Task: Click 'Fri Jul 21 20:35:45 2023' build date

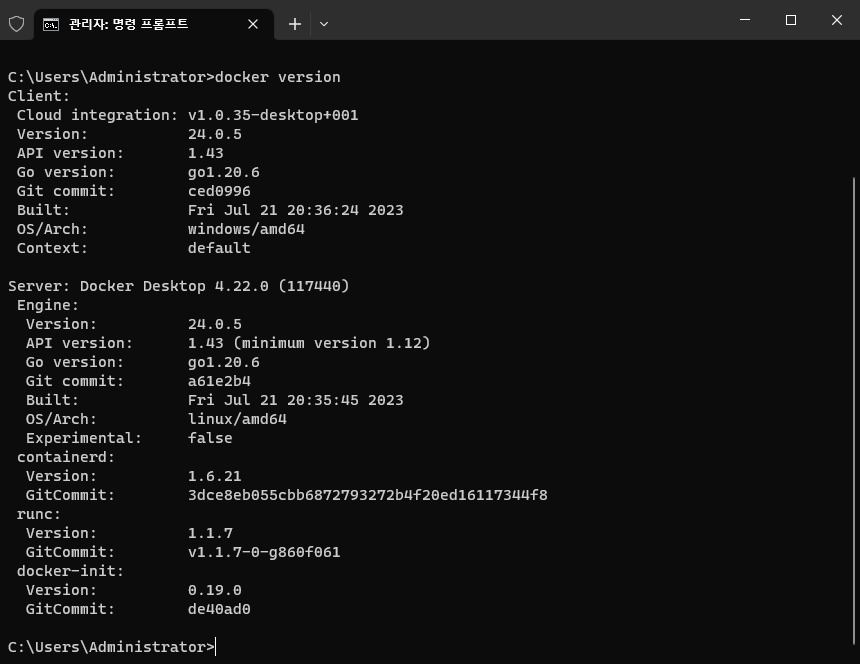Action: [296, 400]
